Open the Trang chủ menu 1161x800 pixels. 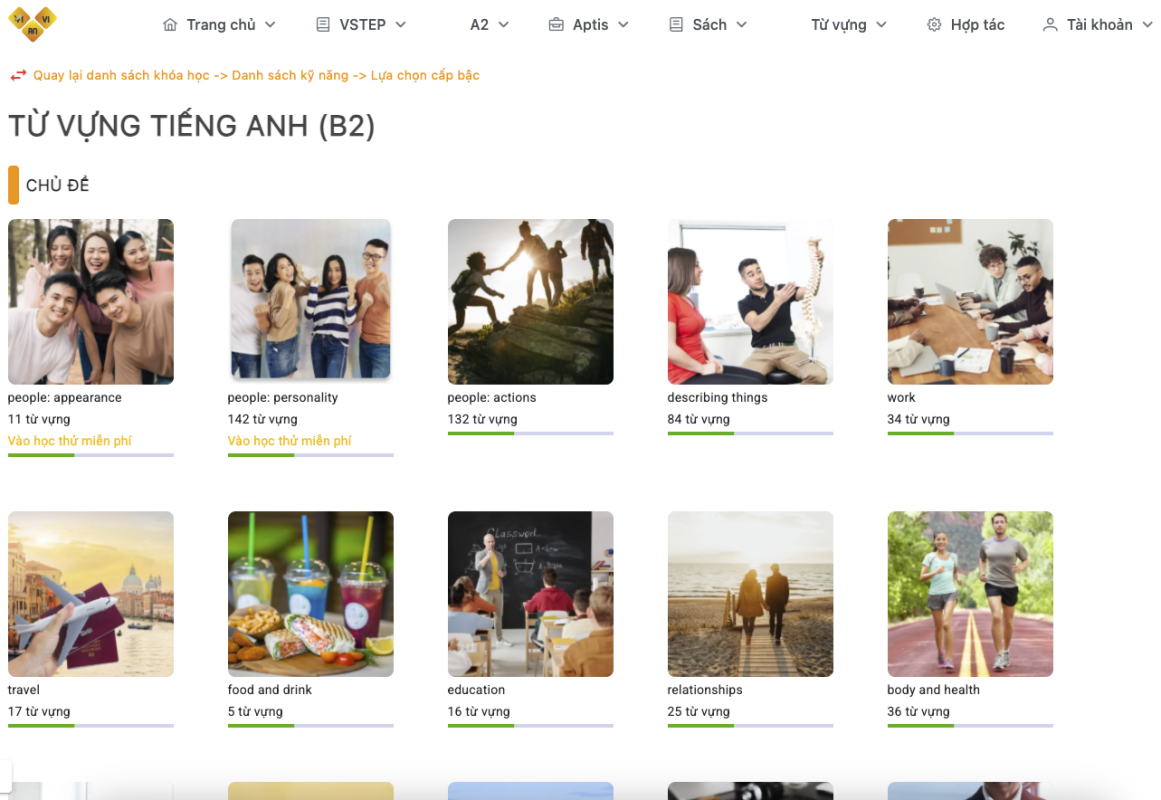pyautogui.click(x=219, y=24)
